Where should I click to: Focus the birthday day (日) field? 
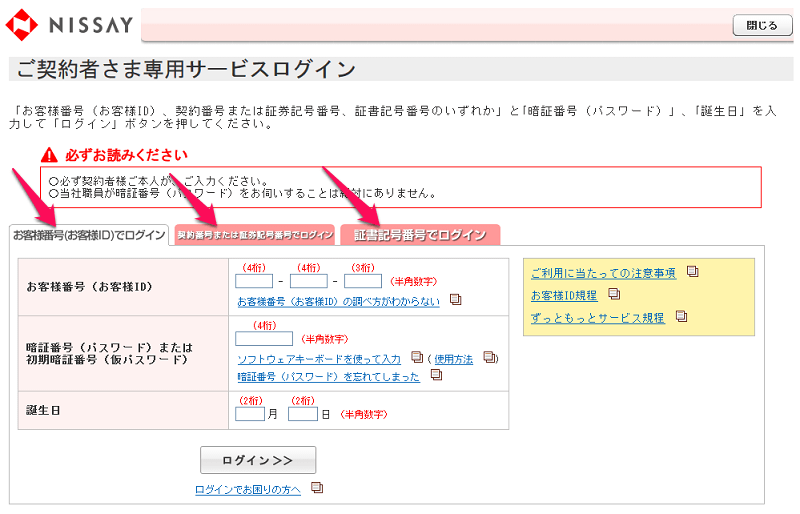pos(303,414)
